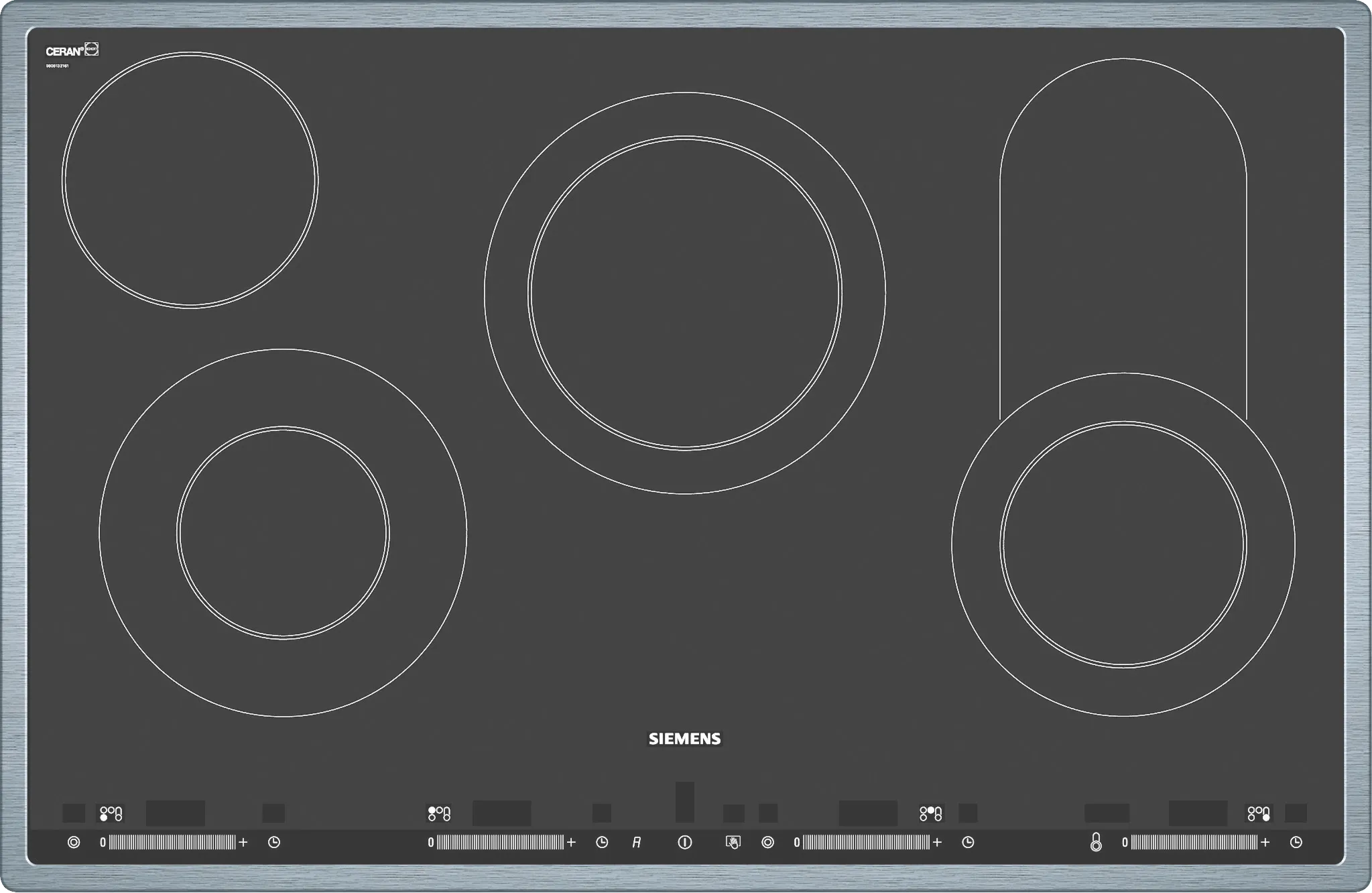Screen dimensions: 1372x893
Task: Tap plus on rear-left zone slider
Action: pos(571,842)
